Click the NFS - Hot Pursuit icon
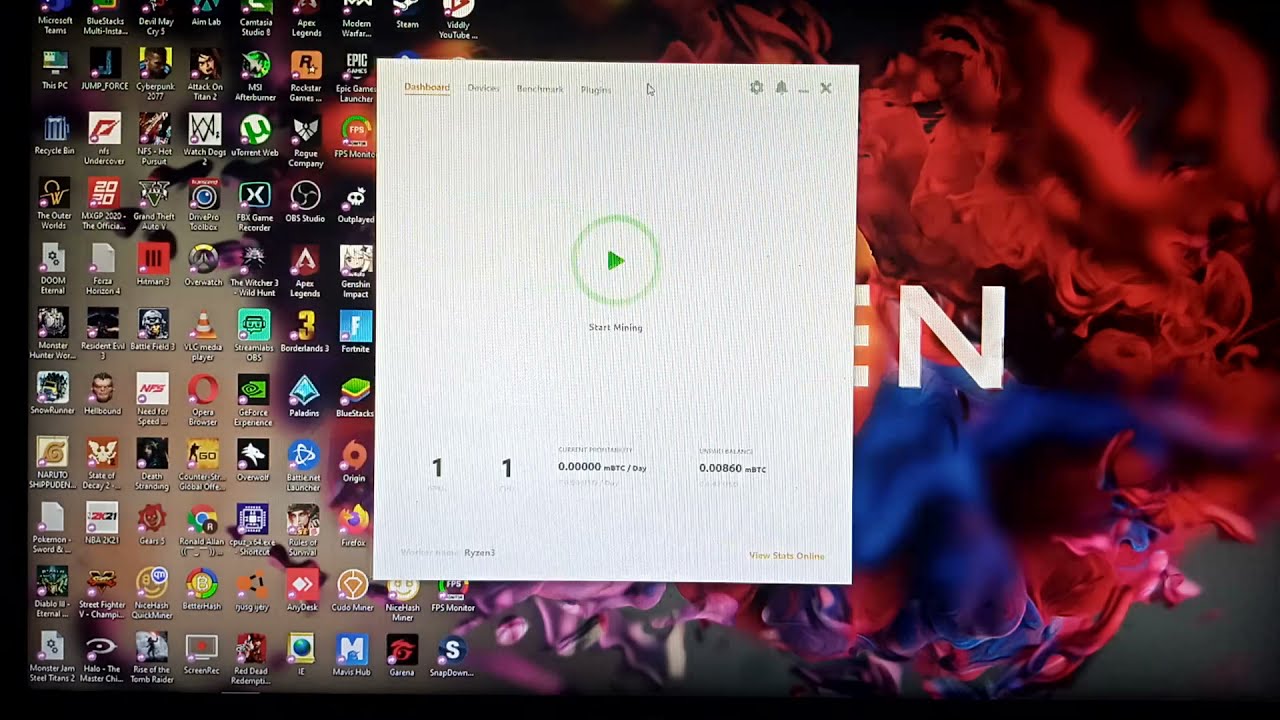Viewport: 1280px width, 720px height. [x=155, y=138]
